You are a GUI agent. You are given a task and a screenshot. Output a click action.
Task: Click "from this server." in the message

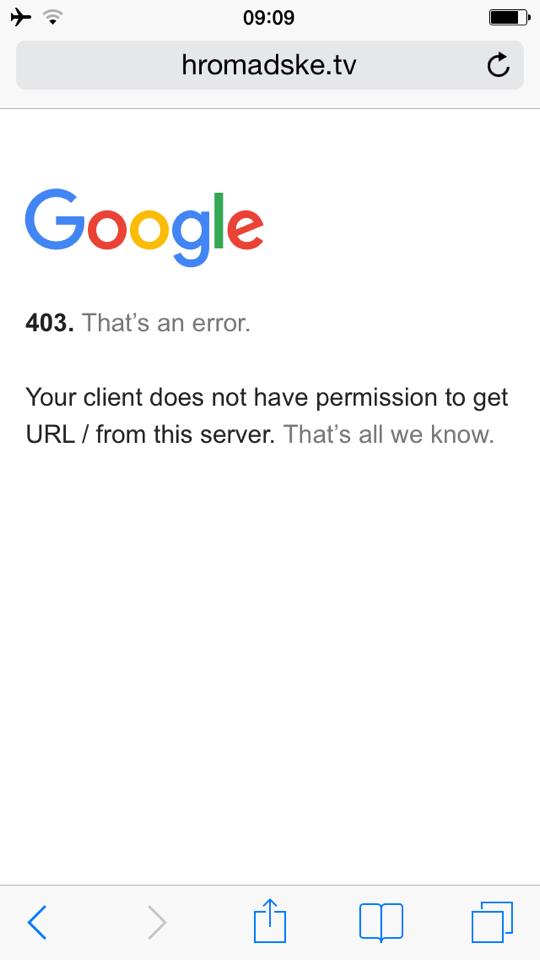pos(186,435)
